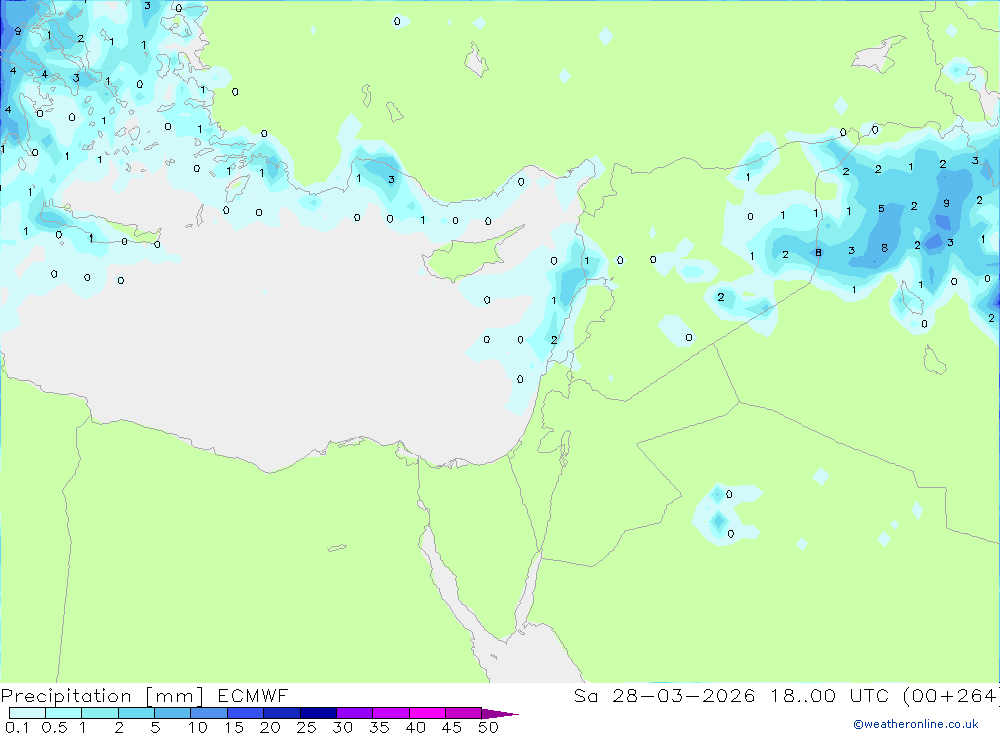Viewport: 1000px width, 733px height.
Task: Click the legend label '30'
Action: 342,727
